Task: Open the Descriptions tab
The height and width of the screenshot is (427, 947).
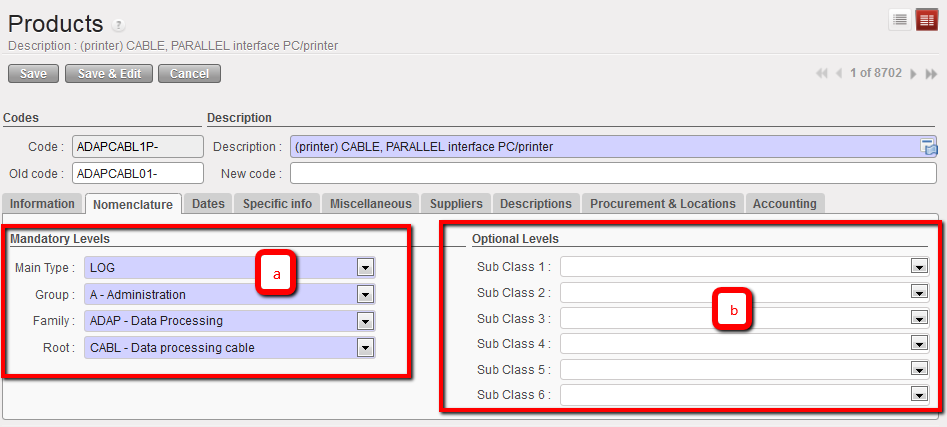Action: point(536,204)
